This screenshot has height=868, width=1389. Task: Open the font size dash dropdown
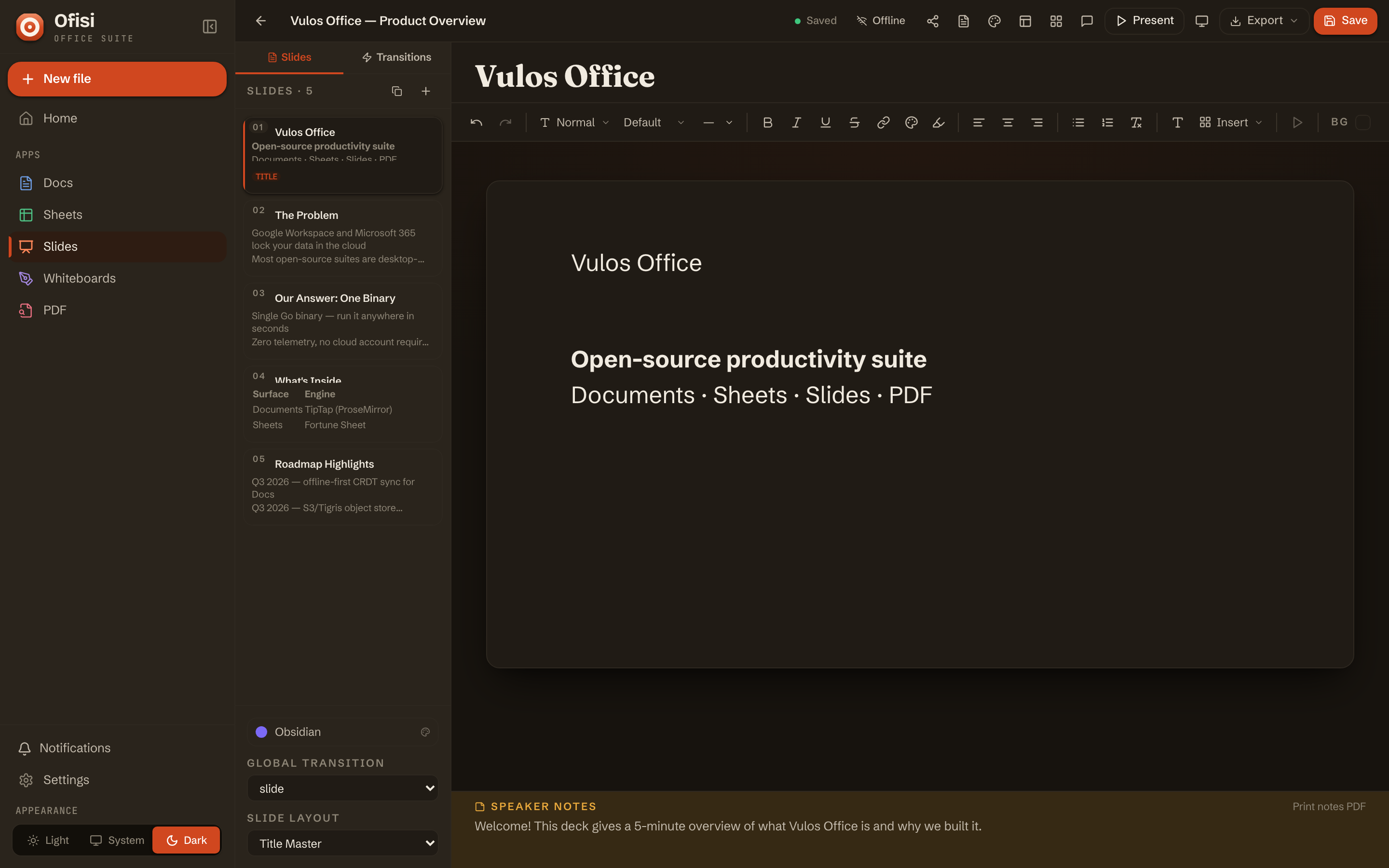(718, 122)
